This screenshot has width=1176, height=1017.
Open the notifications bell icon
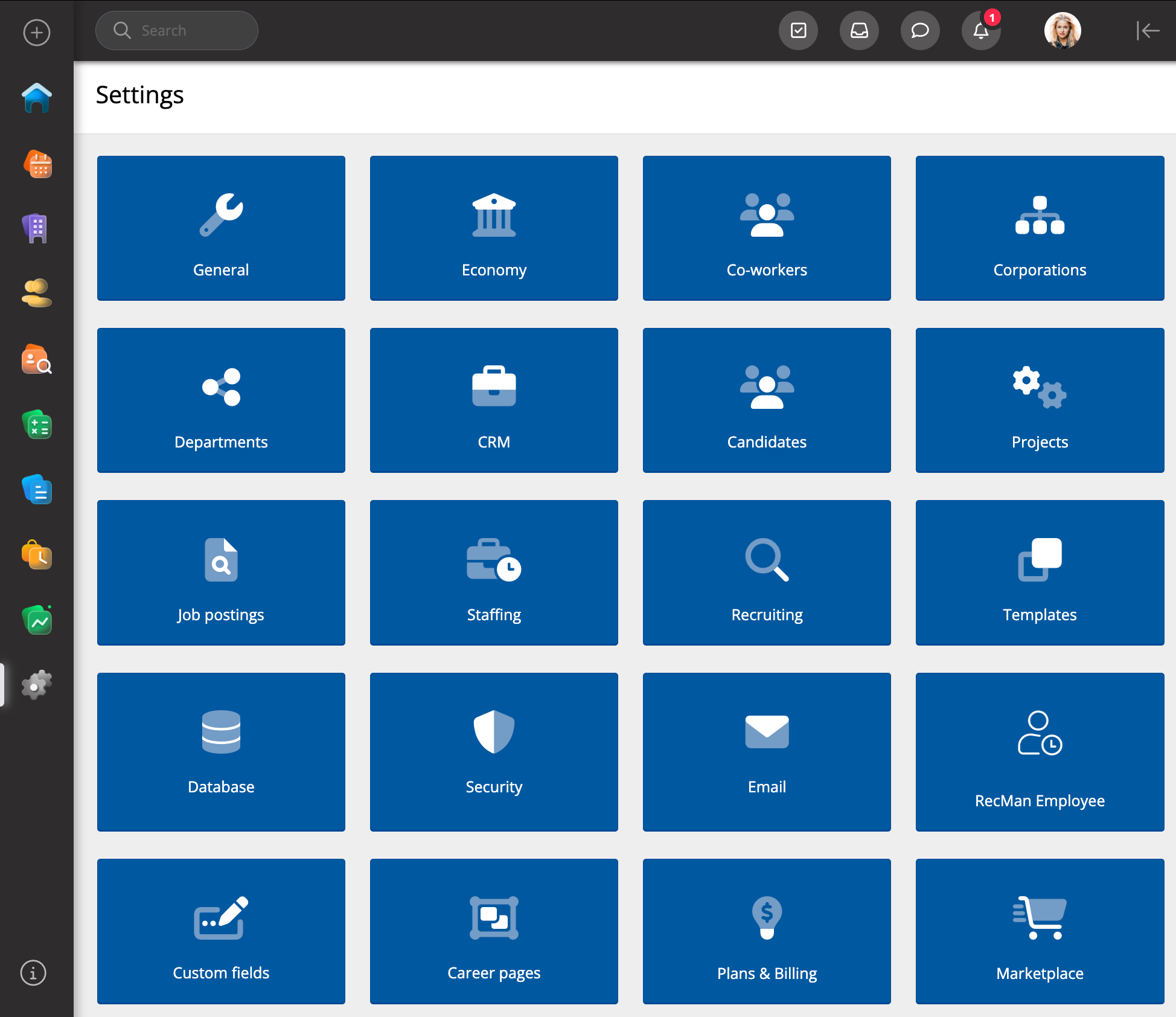point(981,31)
